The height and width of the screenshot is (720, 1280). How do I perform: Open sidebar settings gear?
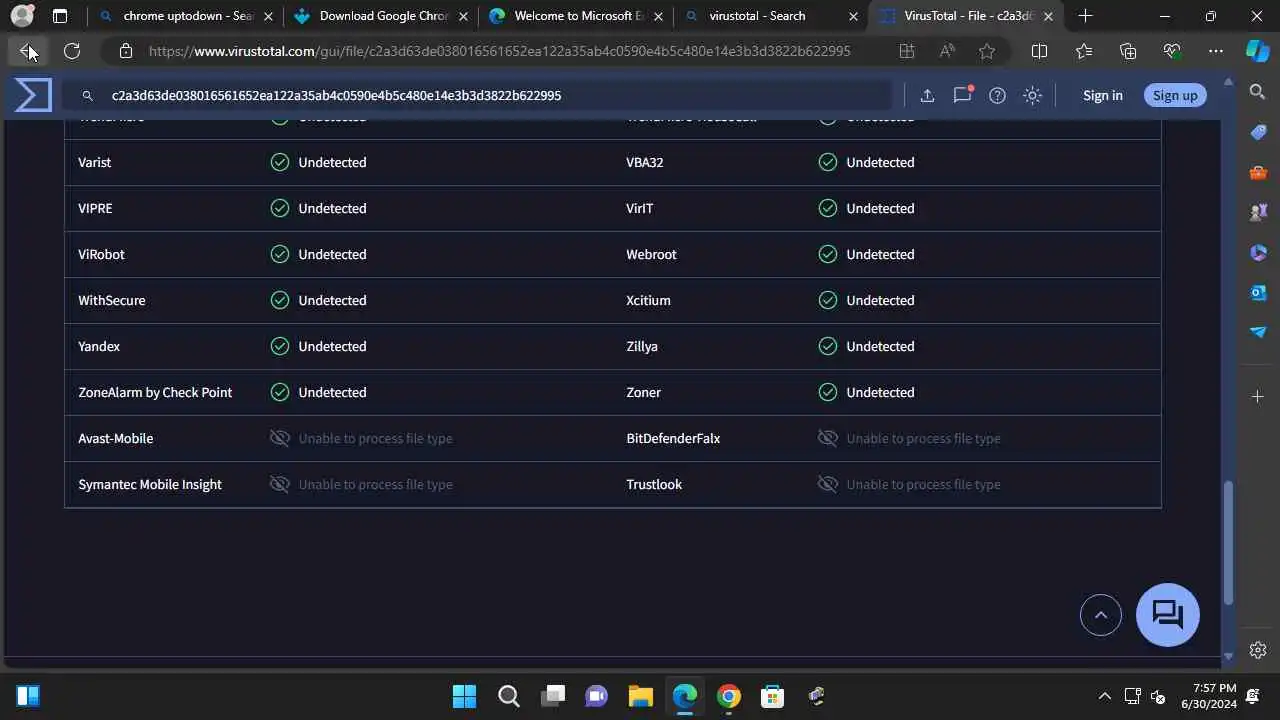tap(1258, 650)
